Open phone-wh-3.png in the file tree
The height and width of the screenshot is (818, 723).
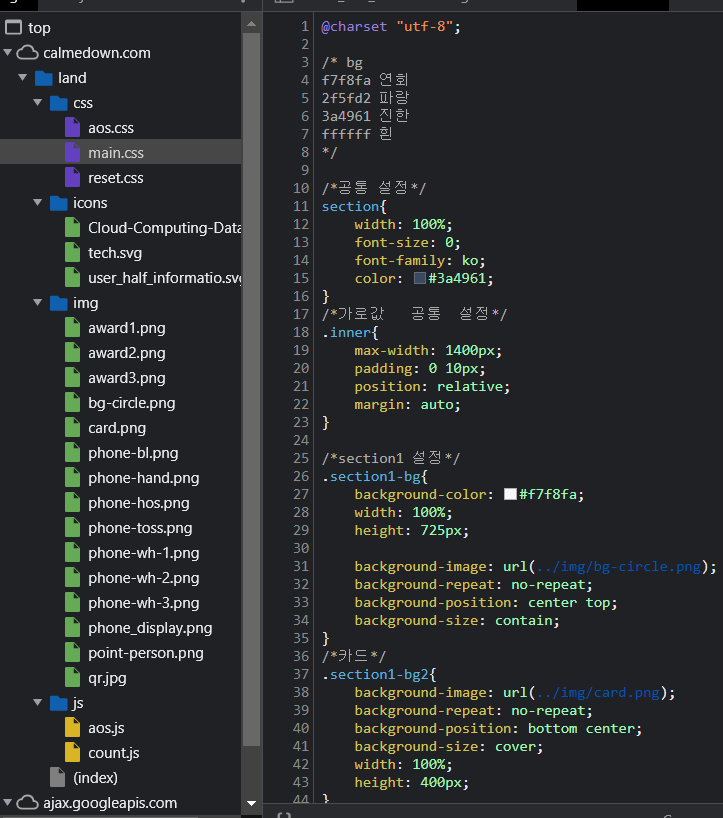(143, 604)
